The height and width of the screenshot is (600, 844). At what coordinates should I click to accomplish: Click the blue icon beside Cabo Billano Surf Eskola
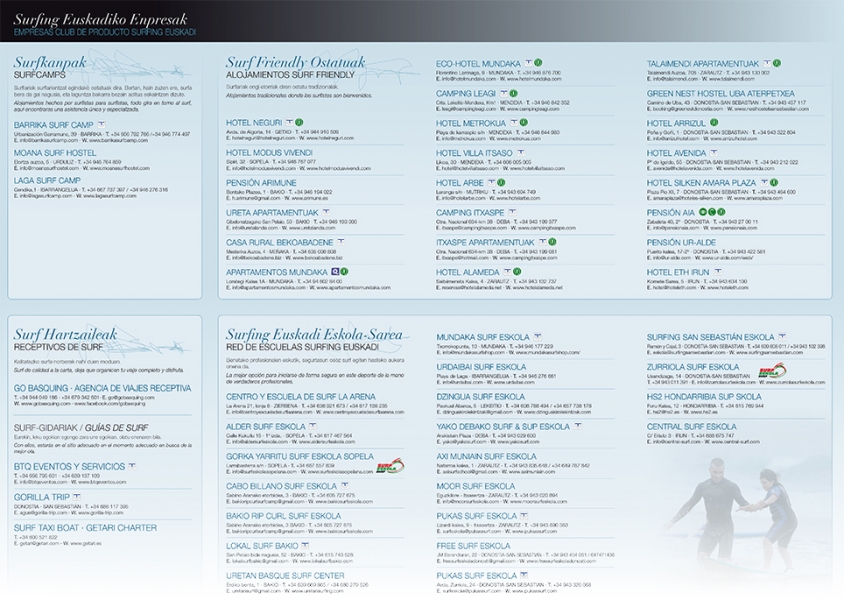(343, 486)
